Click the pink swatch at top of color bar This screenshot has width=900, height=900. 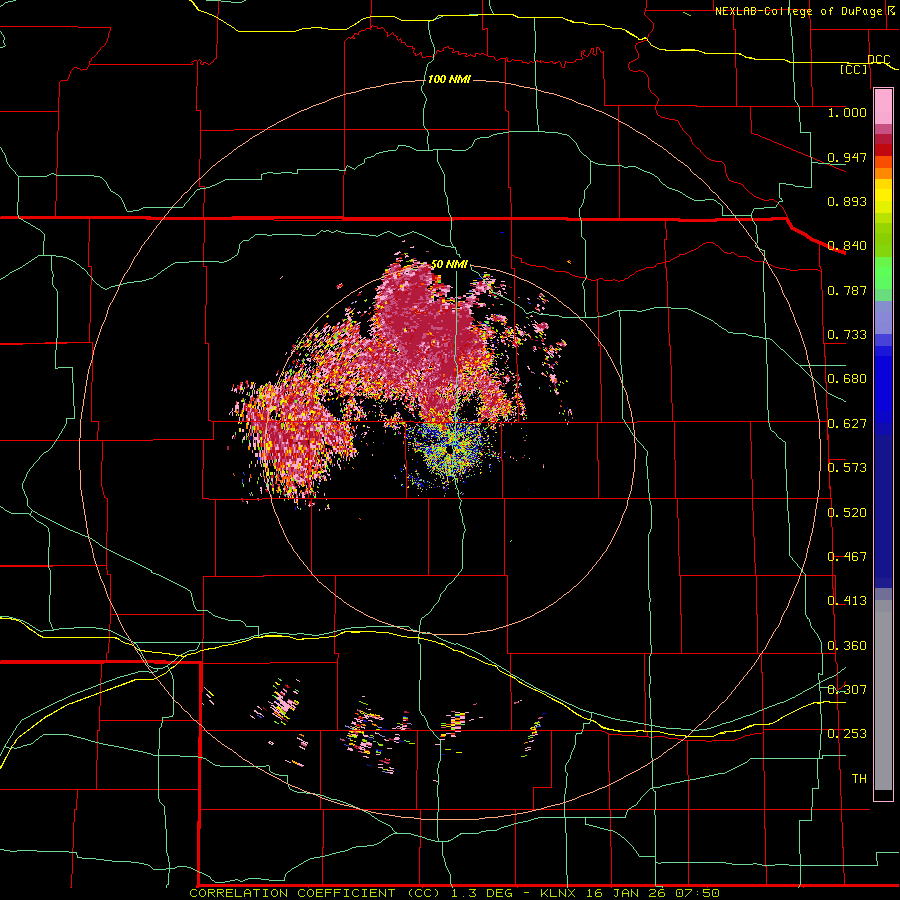883,106
